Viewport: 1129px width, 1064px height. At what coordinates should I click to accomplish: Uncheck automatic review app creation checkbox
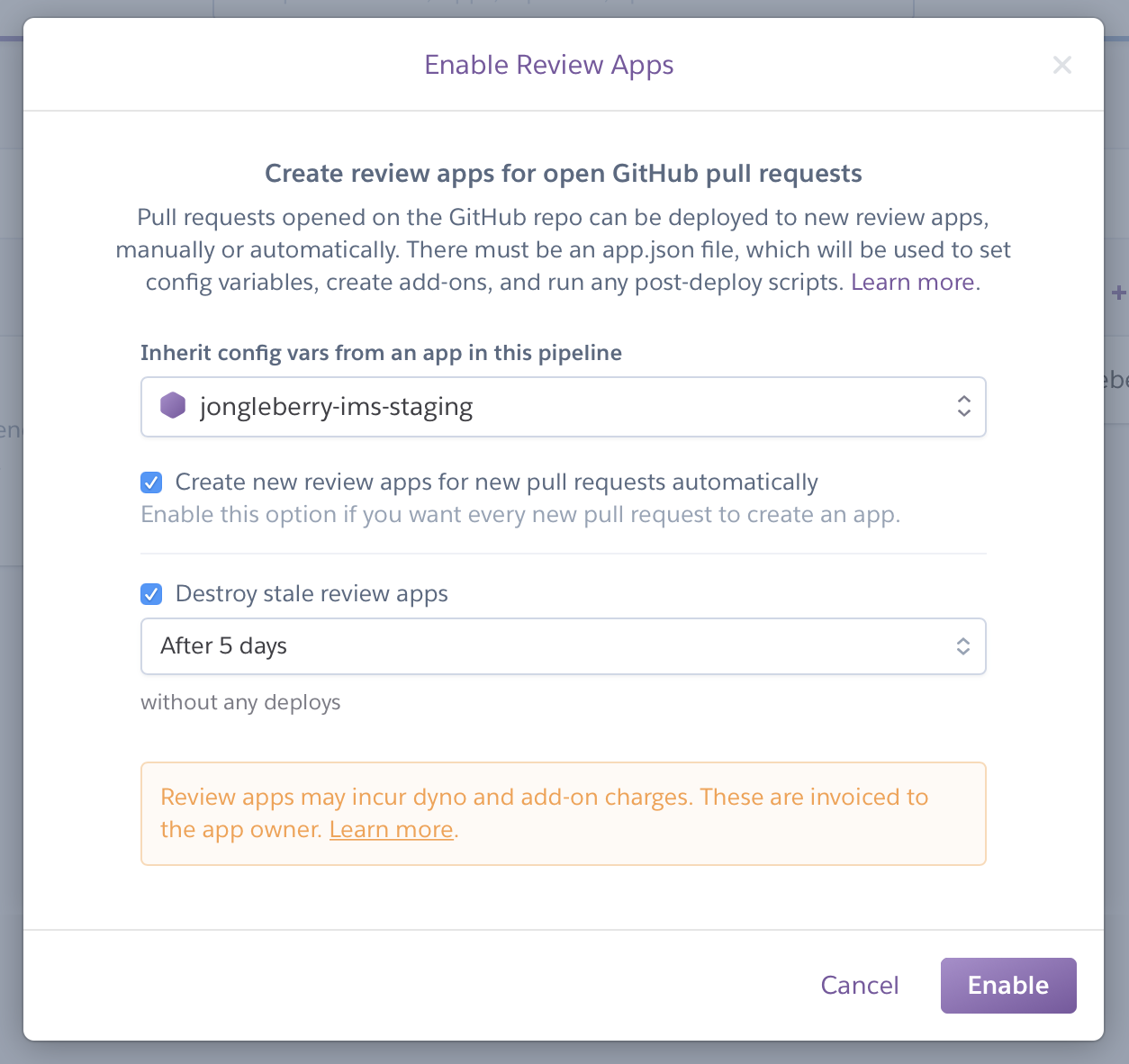(151, 482)
